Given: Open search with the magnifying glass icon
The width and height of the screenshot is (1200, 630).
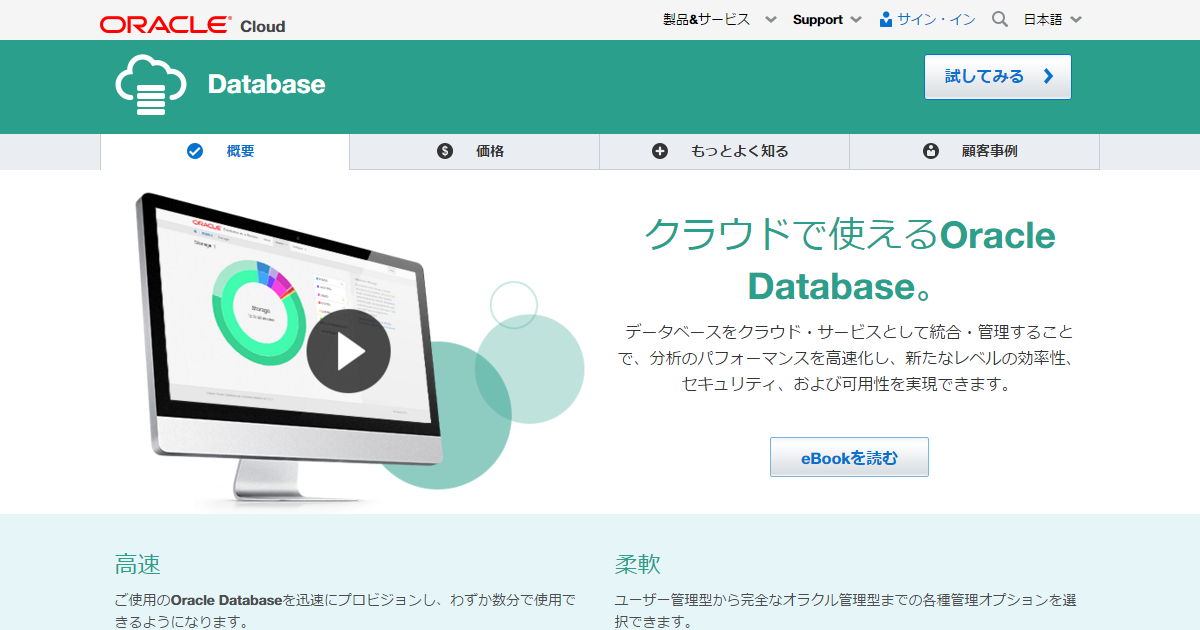Looking at the screenshot, I should (999, 18).
